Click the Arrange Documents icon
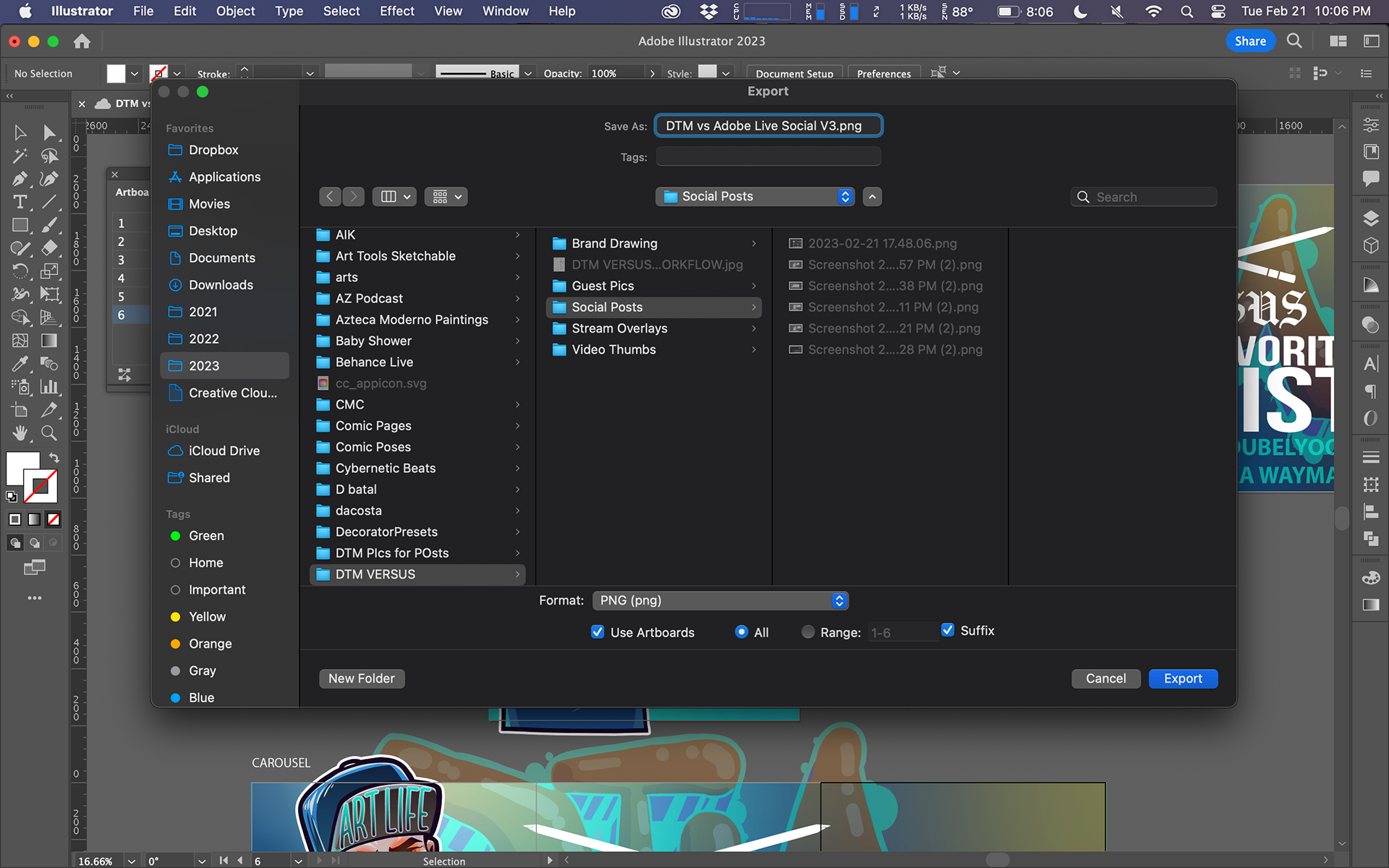The height and width of the screenshot is (868, 1389). coord(1338,41)
